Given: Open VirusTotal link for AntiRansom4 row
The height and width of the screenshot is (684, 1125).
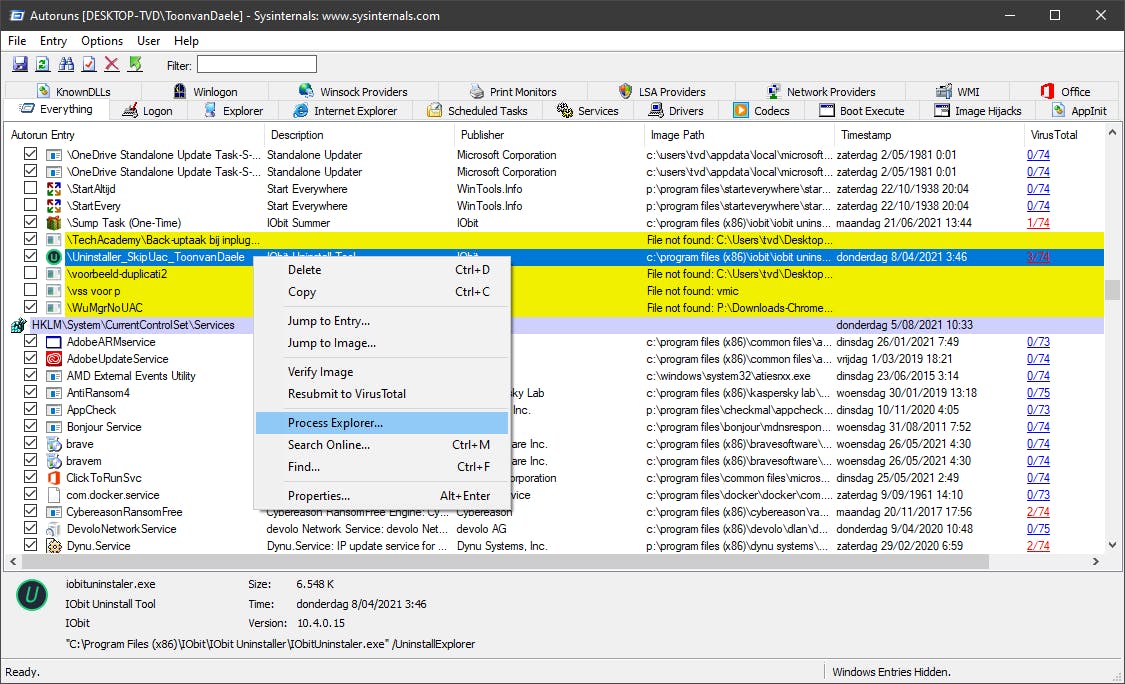Looking at the screenshot, I should pos(1038,393).
